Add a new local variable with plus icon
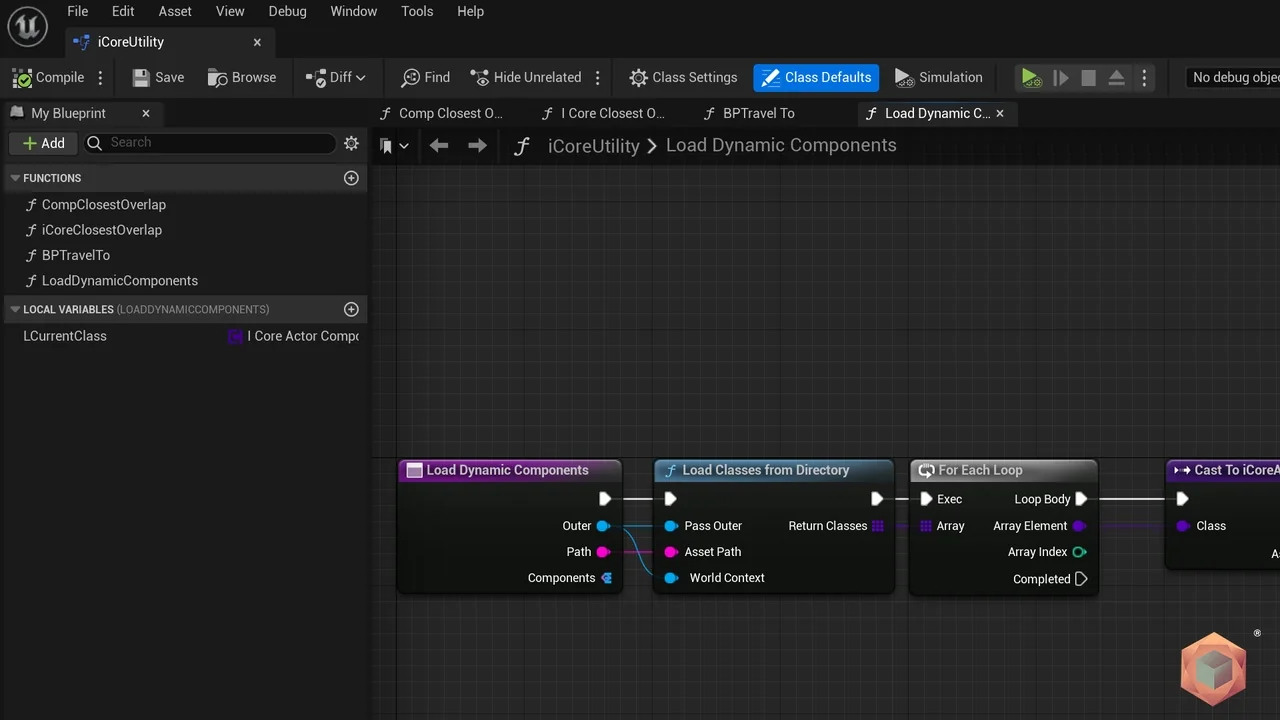The height and width of the screenshot is (720, 1280). click(351, 309)
